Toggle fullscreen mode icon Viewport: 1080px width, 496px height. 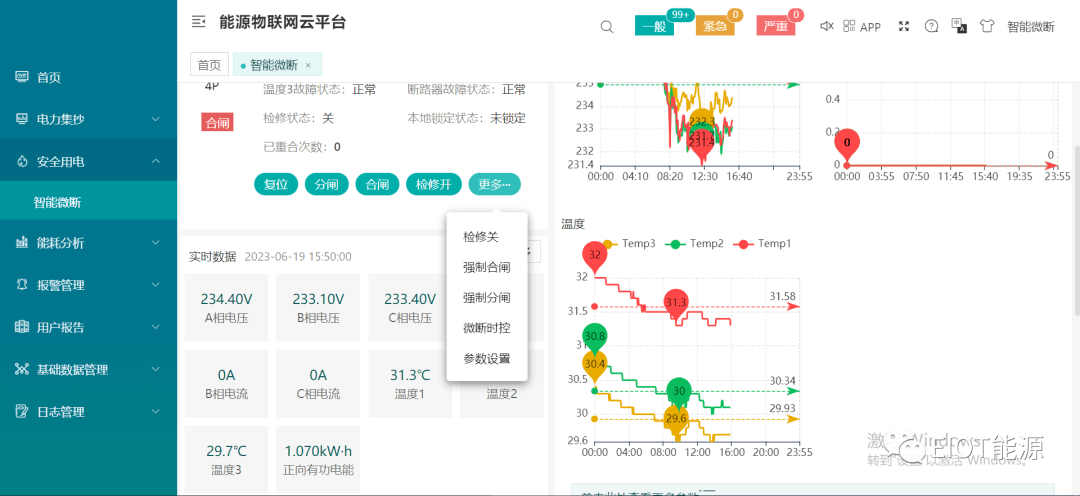(x=904, y=26)
